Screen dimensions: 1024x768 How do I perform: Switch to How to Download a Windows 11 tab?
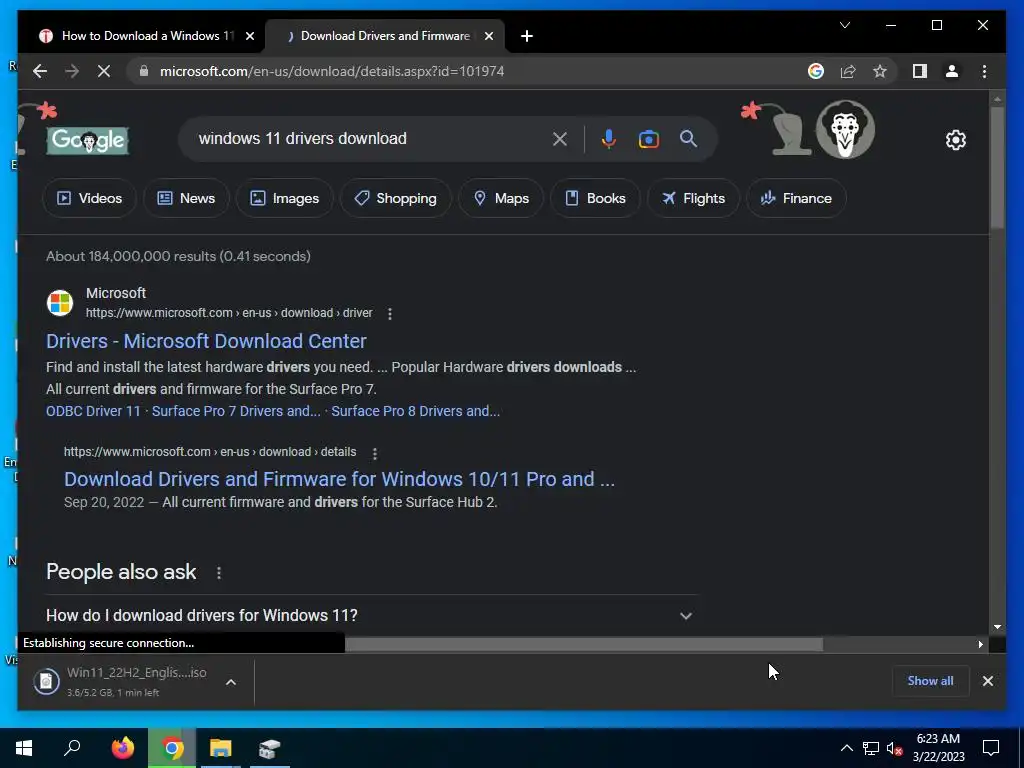[147, 36]
